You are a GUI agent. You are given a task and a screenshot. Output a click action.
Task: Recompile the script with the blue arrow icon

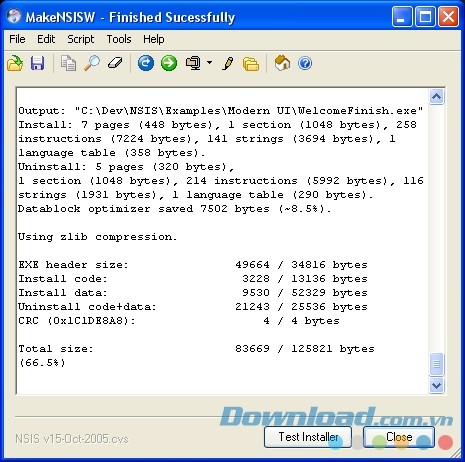point(146,63)
